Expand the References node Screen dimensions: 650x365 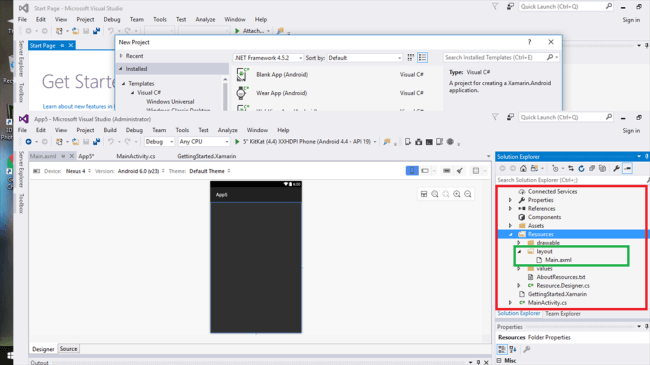510,209
